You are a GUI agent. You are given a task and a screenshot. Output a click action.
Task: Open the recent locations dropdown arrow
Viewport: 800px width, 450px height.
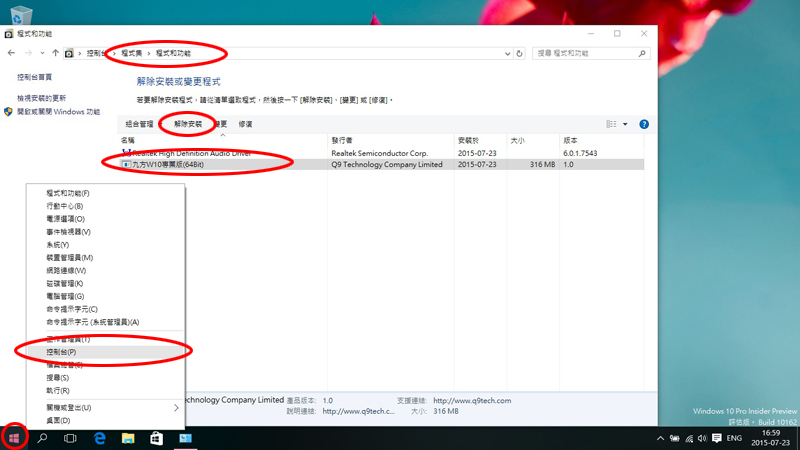coord(42,53)
